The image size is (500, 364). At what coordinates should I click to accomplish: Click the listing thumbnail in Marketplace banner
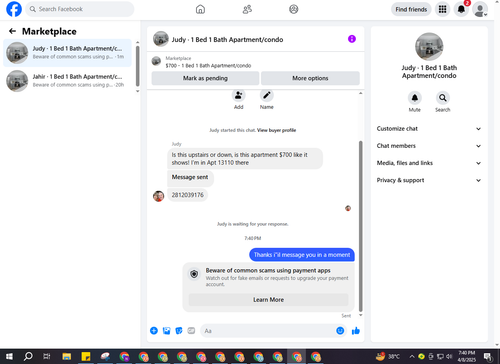click(x=156, y=61)
